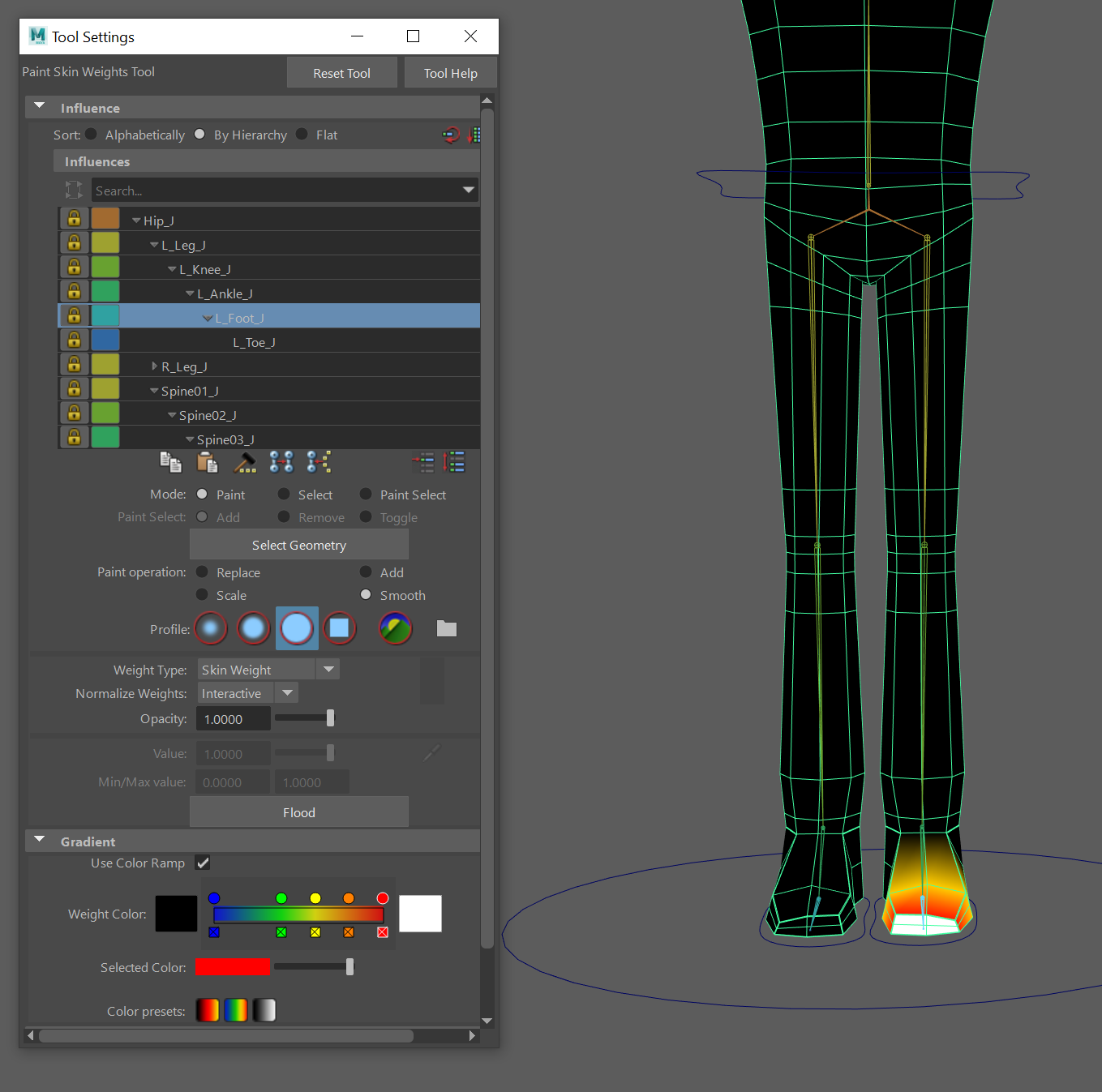The width and height of the screenshot is (1102, 1092).
Task: Apply the Weight Hammer tool icon
Action: pyautogui.click(x=244, y=462)
